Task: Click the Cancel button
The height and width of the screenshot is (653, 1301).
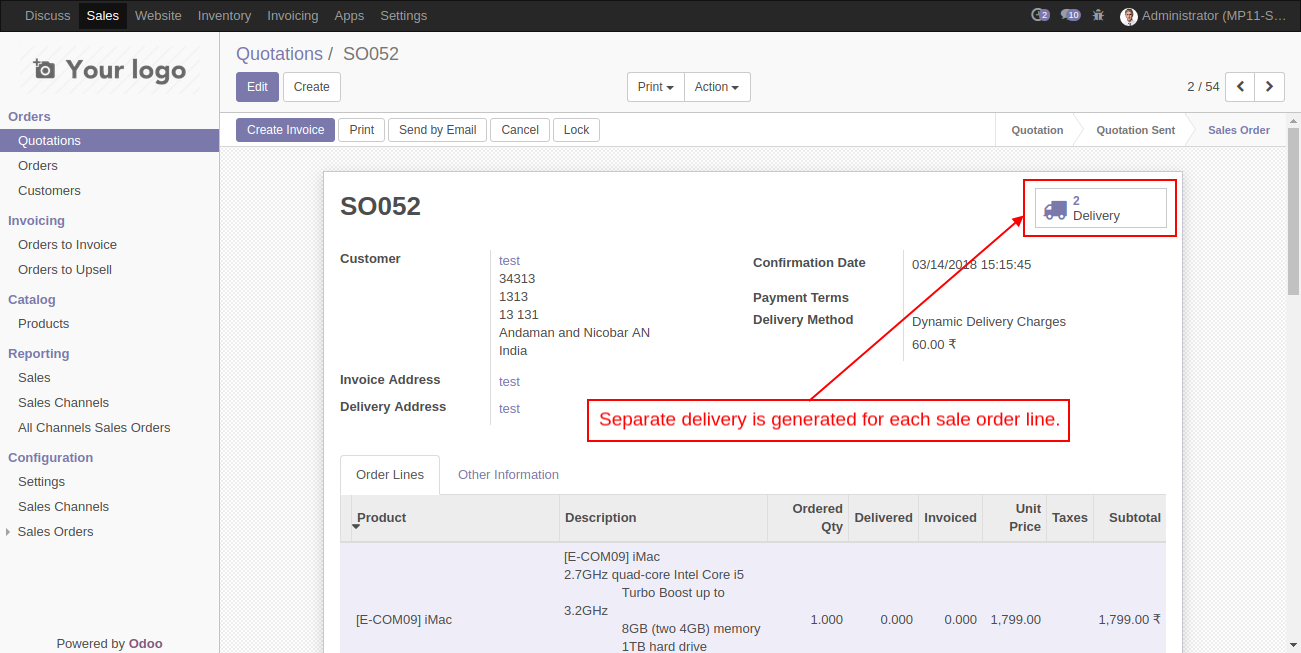Action: [520, 130]
